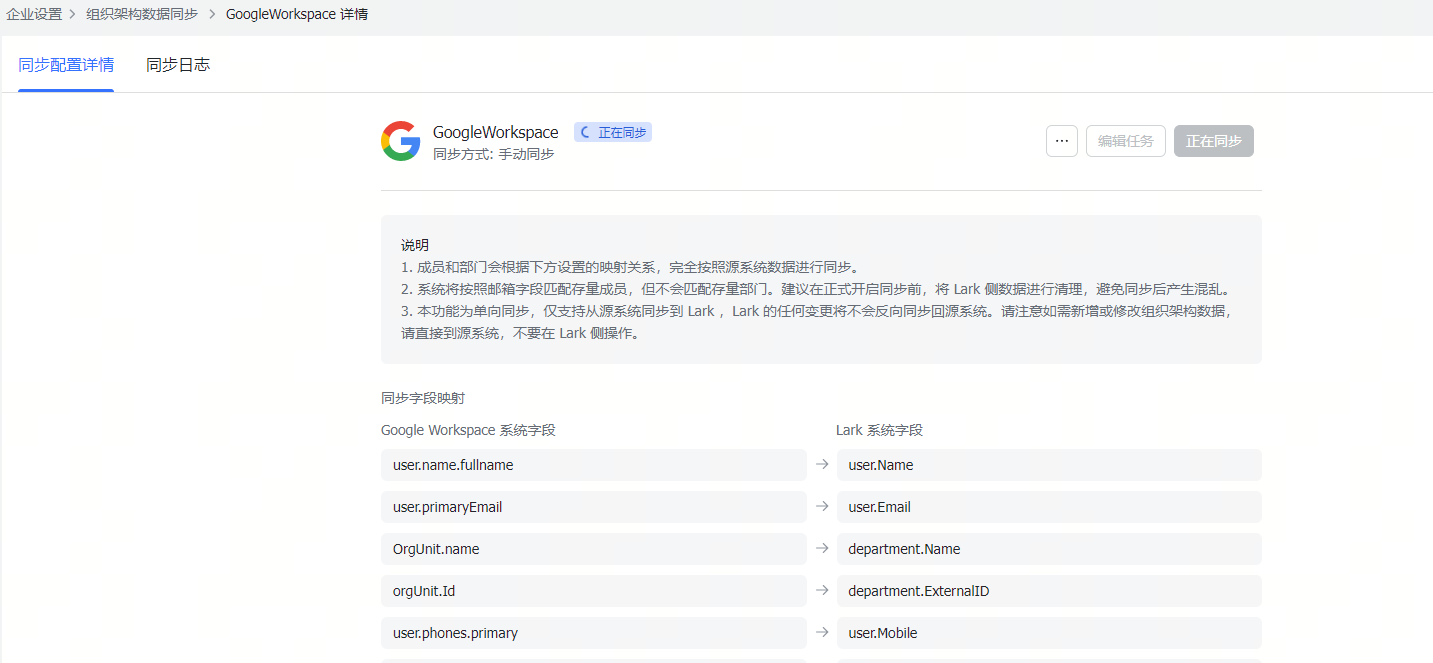Click the syncing moon status badge

click(613, 132)
